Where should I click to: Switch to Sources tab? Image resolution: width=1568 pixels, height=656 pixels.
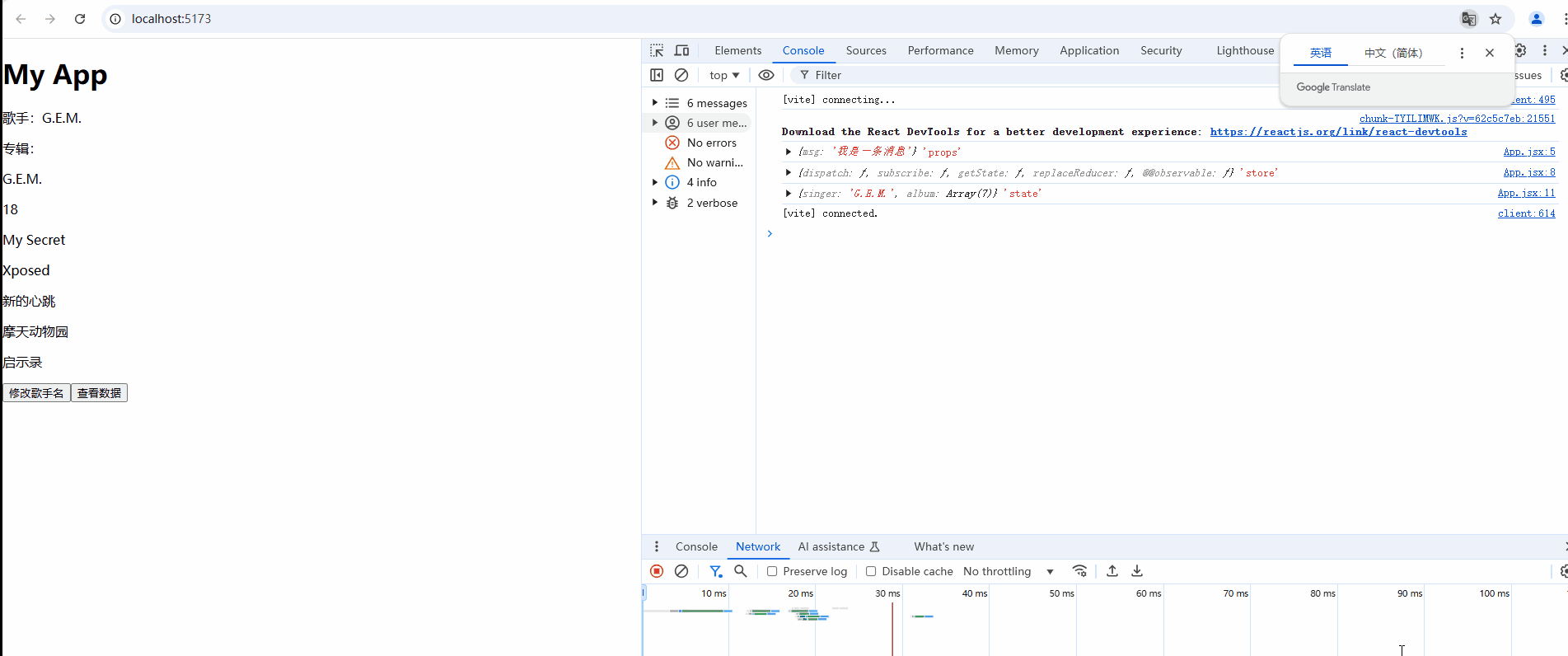(866, 50)
